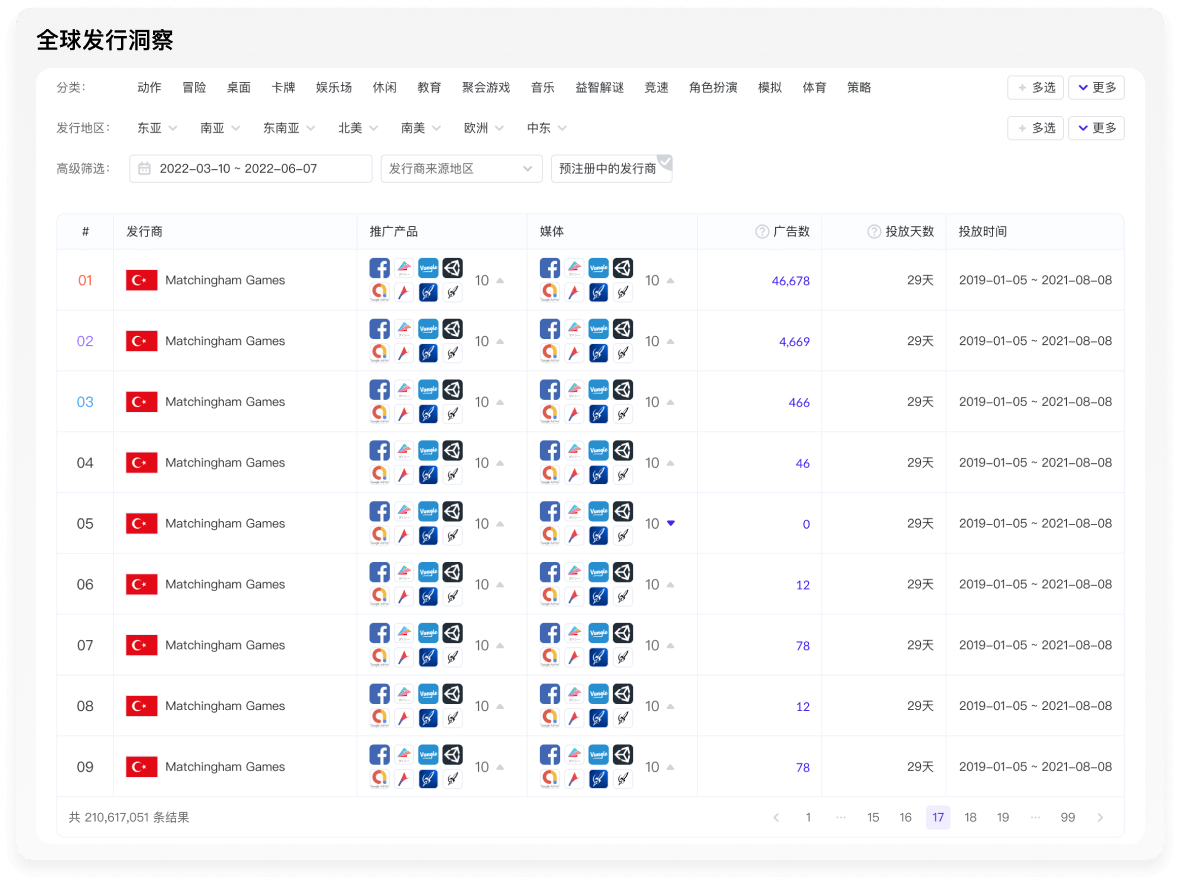The width and height of the screenshot is (1180, 884).
Task: Click the Turkey flag next to Matchingham Games row 01
Action: 141,280
